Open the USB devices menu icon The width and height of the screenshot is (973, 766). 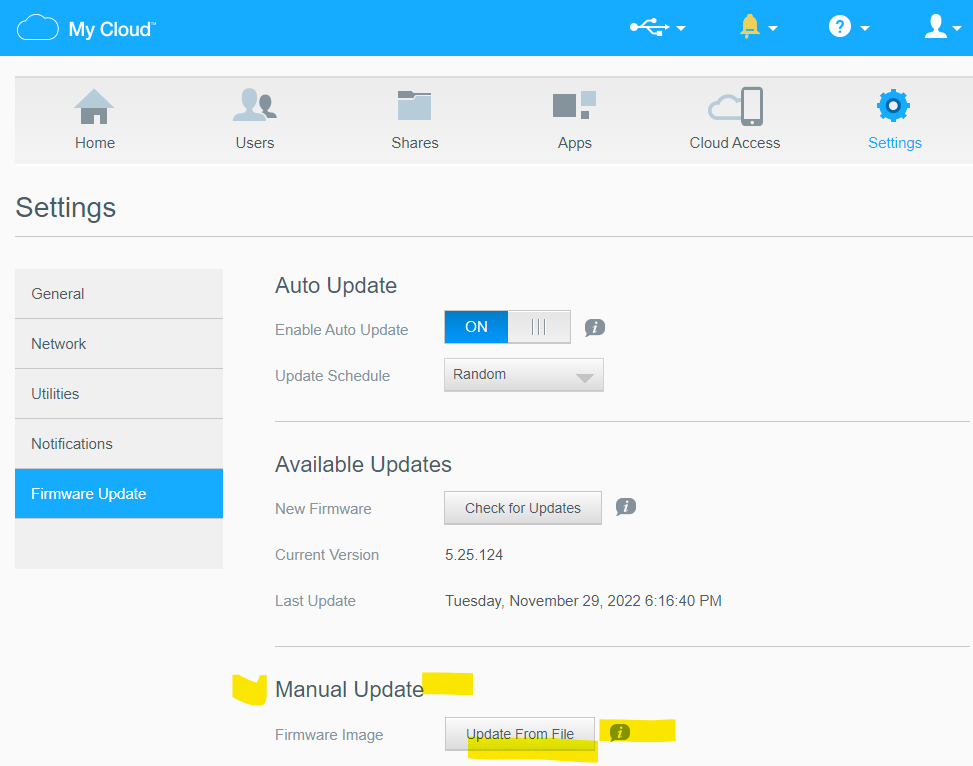[x=649, y=27]
